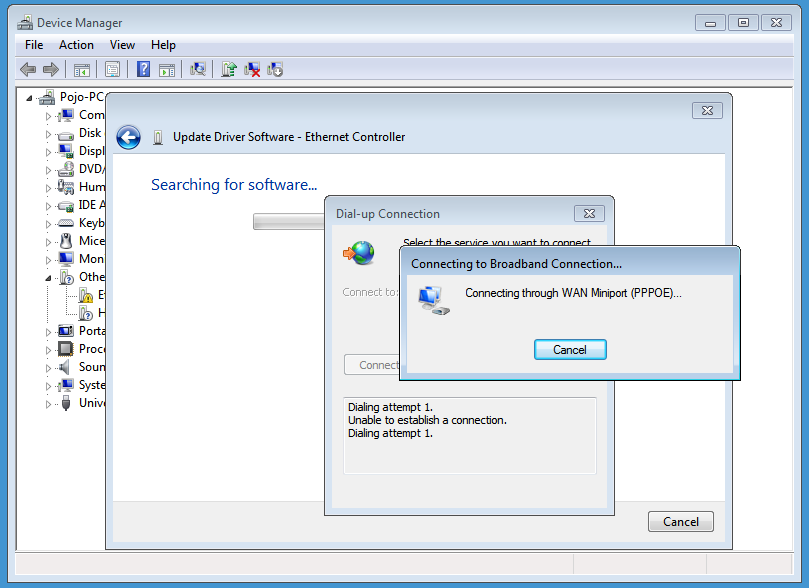
Task: Click the network computers icon in Connecting dialog
Action: tap(434, 300)
